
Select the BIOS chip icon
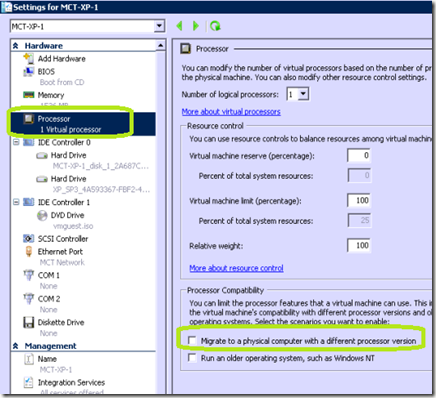(x=29, y=71)
